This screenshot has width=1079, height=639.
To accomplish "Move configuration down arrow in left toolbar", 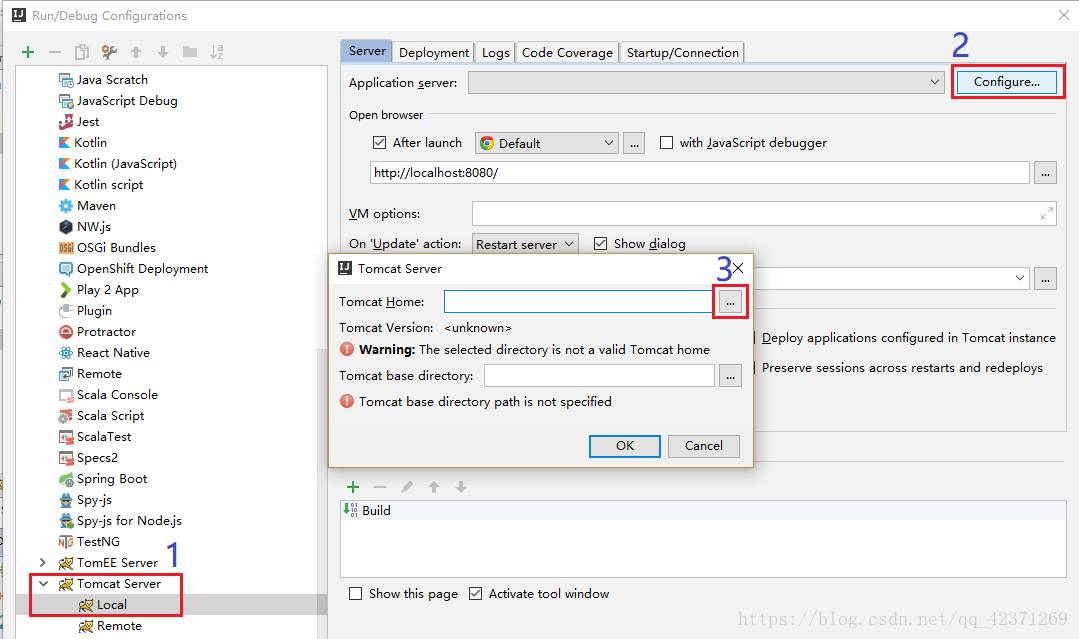I will (163, 52).
